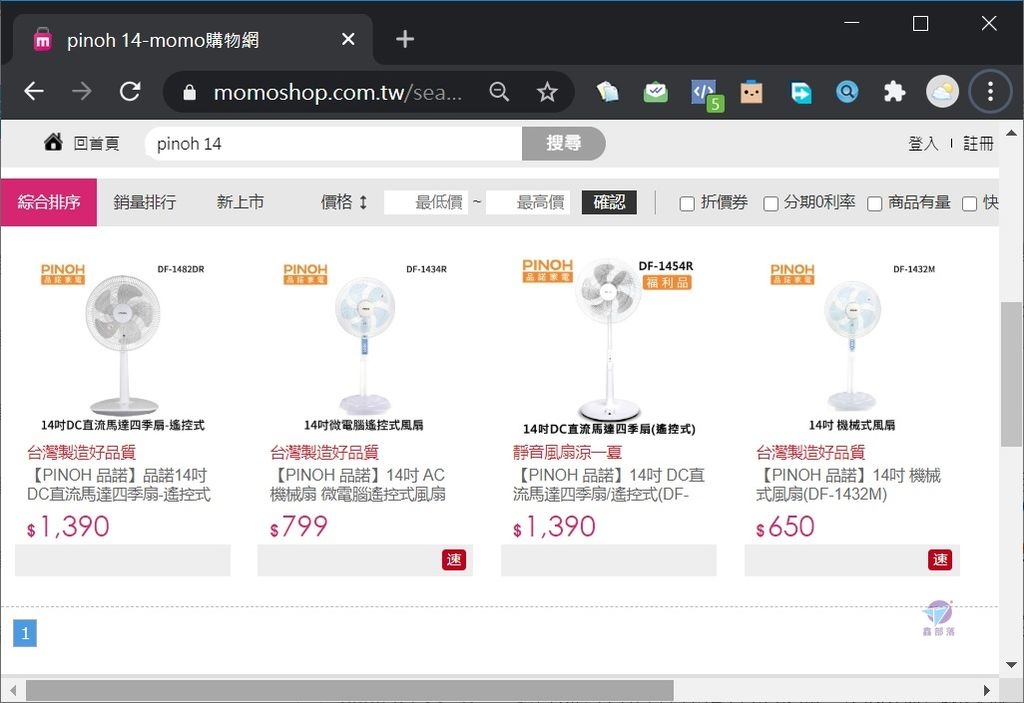
Task: Open the code extension with badge 5
Action: pyautogui.click(x=707, y=94)
